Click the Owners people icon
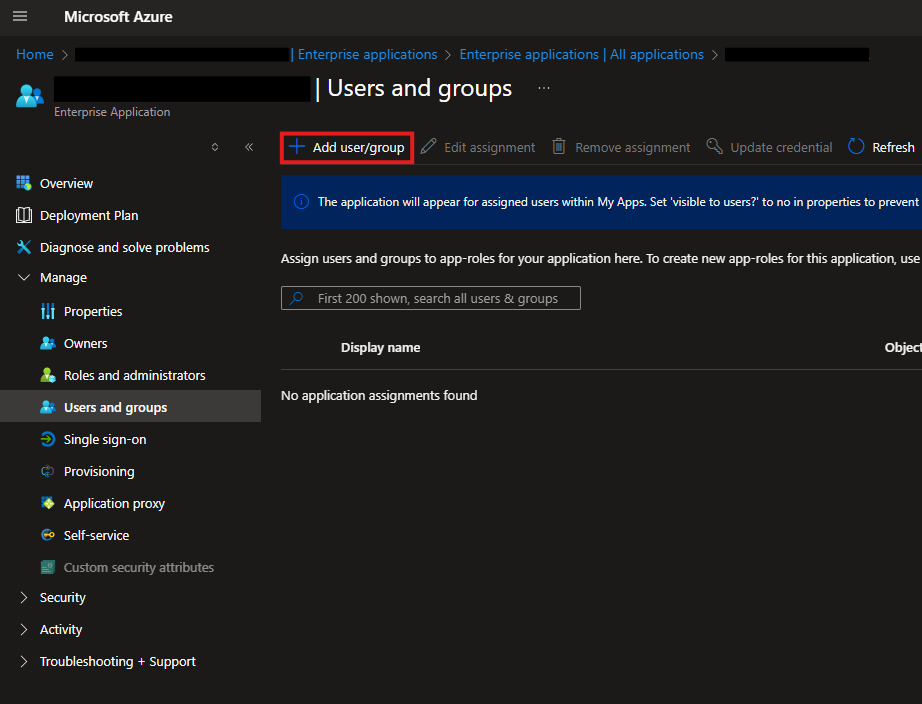Screen dimensions: 922x704 (x=48, y=343)
